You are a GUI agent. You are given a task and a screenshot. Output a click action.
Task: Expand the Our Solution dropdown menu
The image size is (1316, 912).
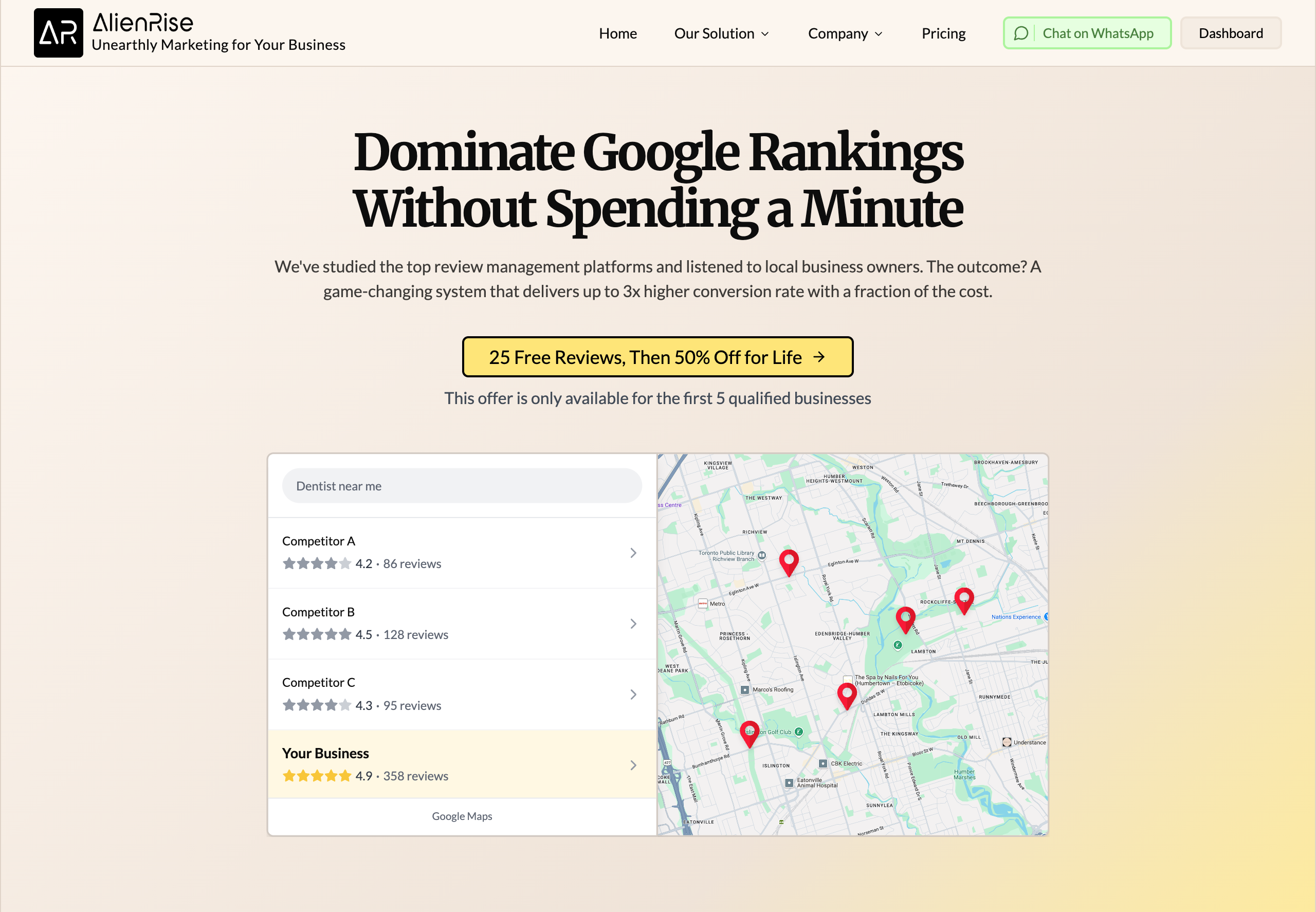721,34
